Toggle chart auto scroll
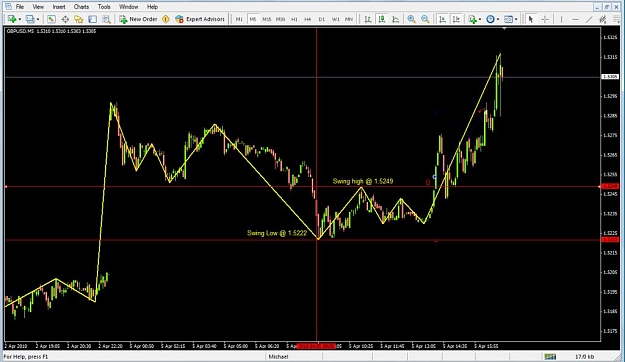The width and height of the screenshot is (625, 362). tap(442, 19)
